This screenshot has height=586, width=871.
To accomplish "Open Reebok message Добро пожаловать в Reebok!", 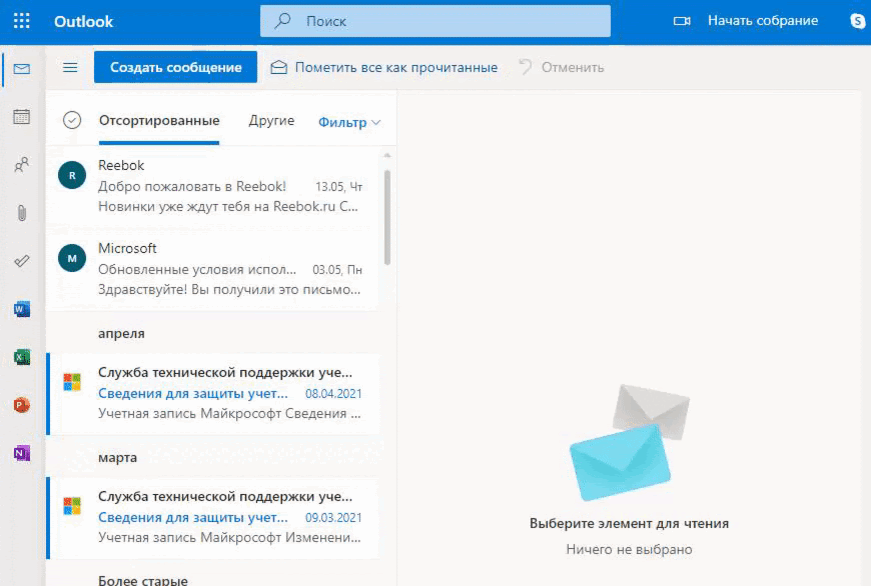I will click(x=213, y=186).
